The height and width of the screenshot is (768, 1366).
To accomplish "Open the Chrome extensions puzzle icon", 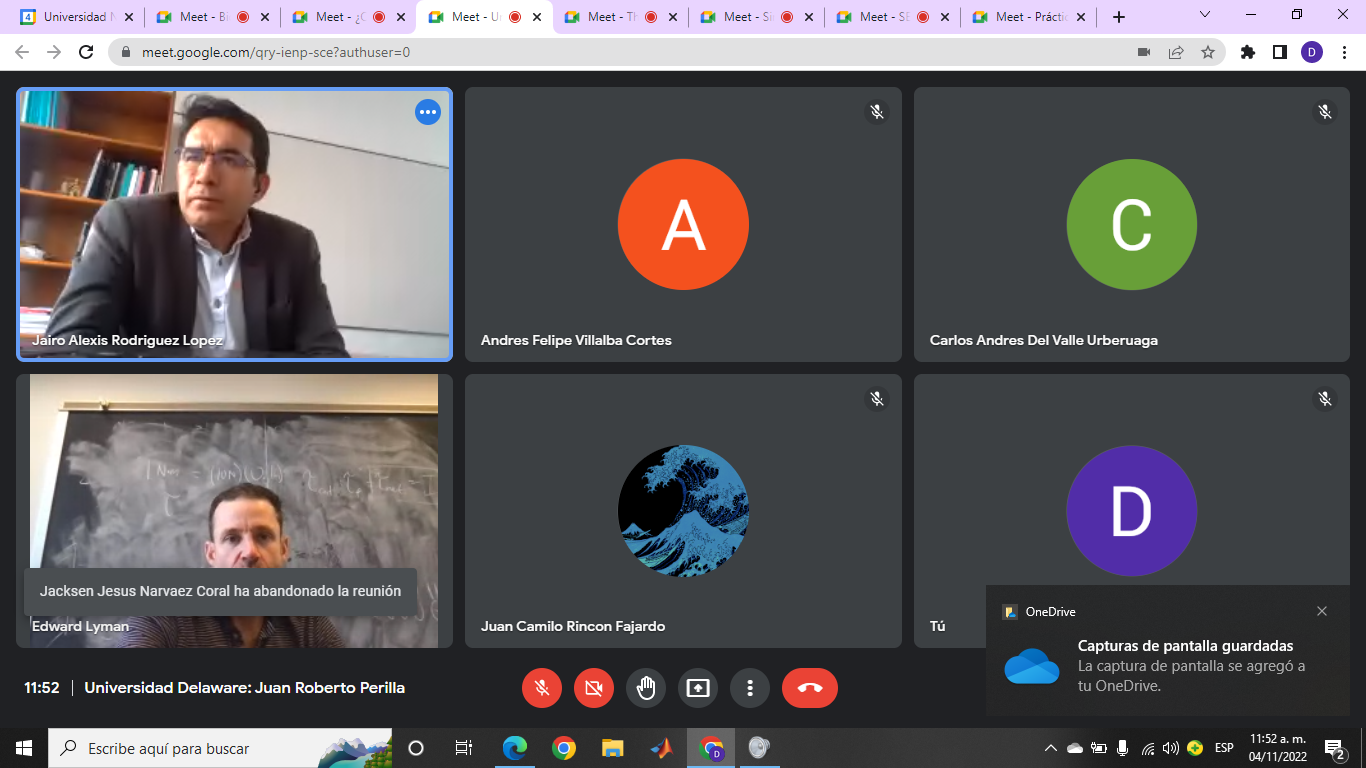I will click(x=1248, y=52).
